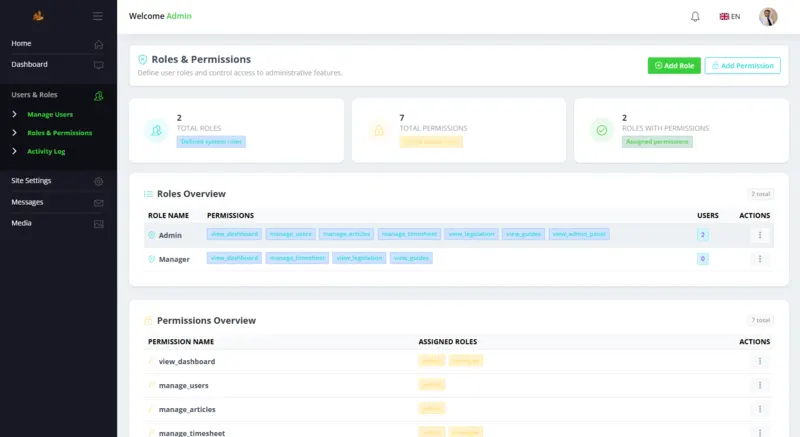Open the Manage Users link
The height and width of the screenshot is (437, 800).
pos(50,114)
